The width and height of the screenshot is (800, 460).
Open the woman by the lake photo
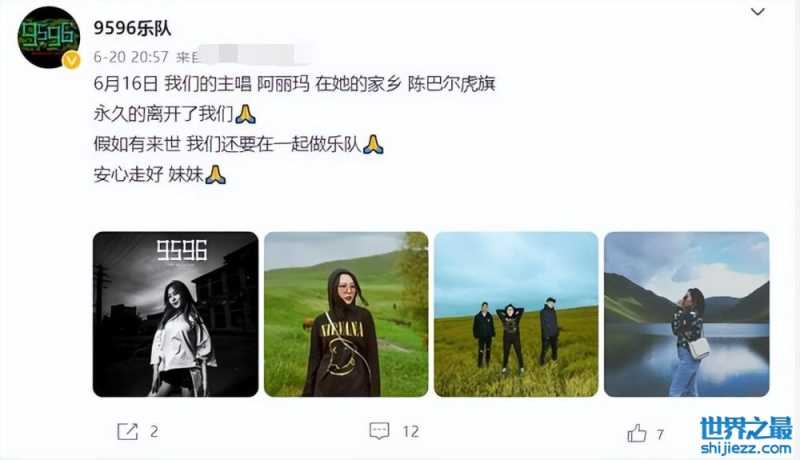click(686, 314)
